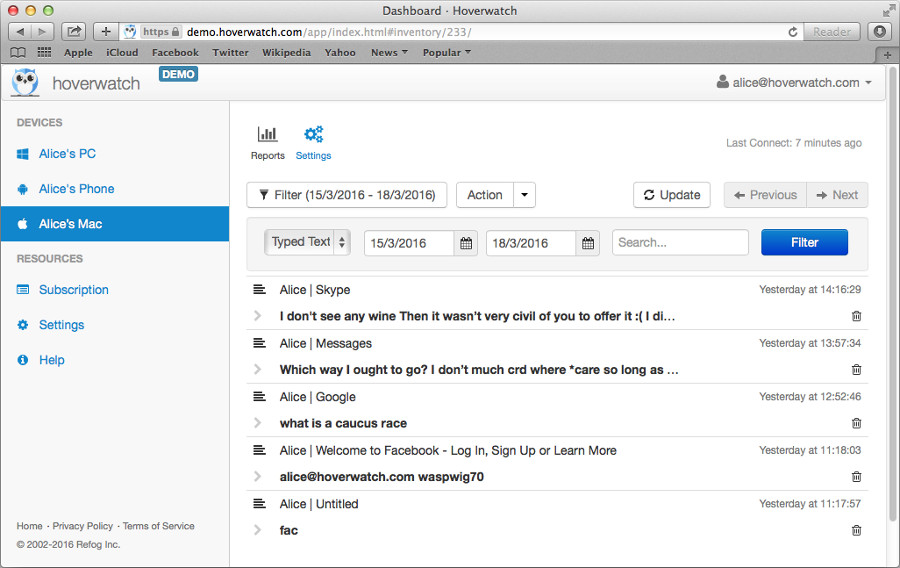Open calendar picker for end date 18/3/2016
This screenshot has width=900, height=568.
588,243
